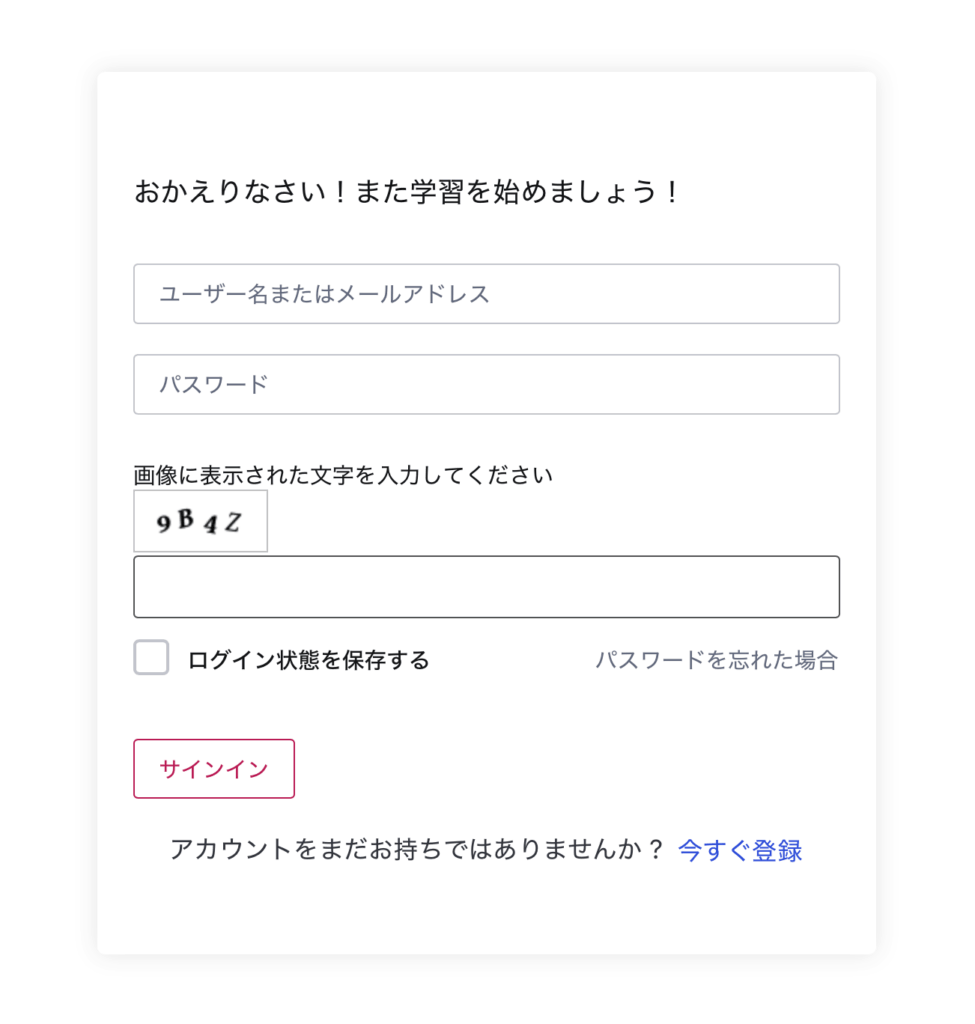
Task: Follow the 今すぐ登録 registration link
Action: coord(740,851)
